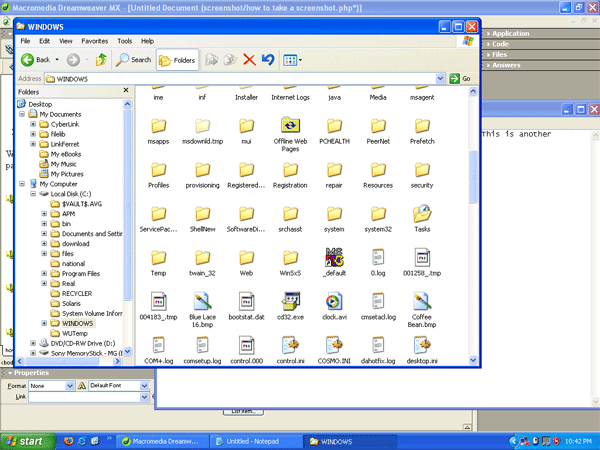Click the file list vertical scrollbar thumb
Screen dimensions: 600x450
(x=473, y=177)
